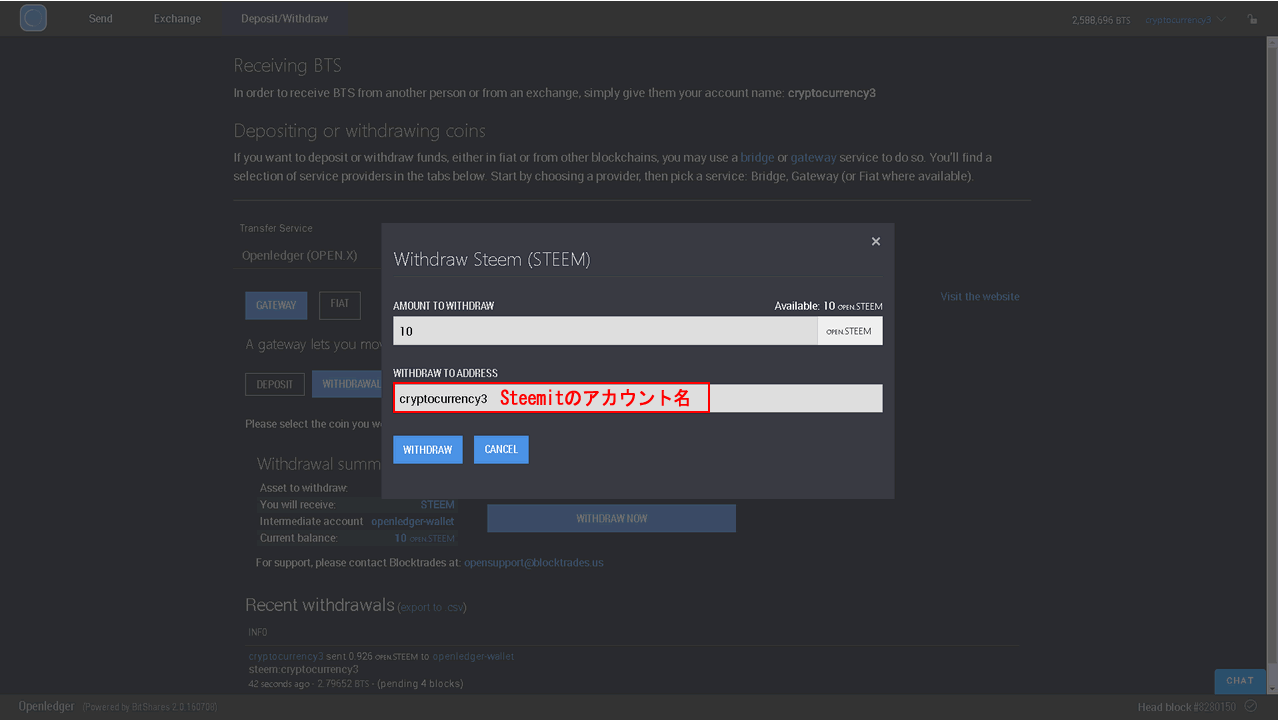Close the Withdraw Steem dialog with X
Viewport: 1280px width, 720px height.
(876, 241)
